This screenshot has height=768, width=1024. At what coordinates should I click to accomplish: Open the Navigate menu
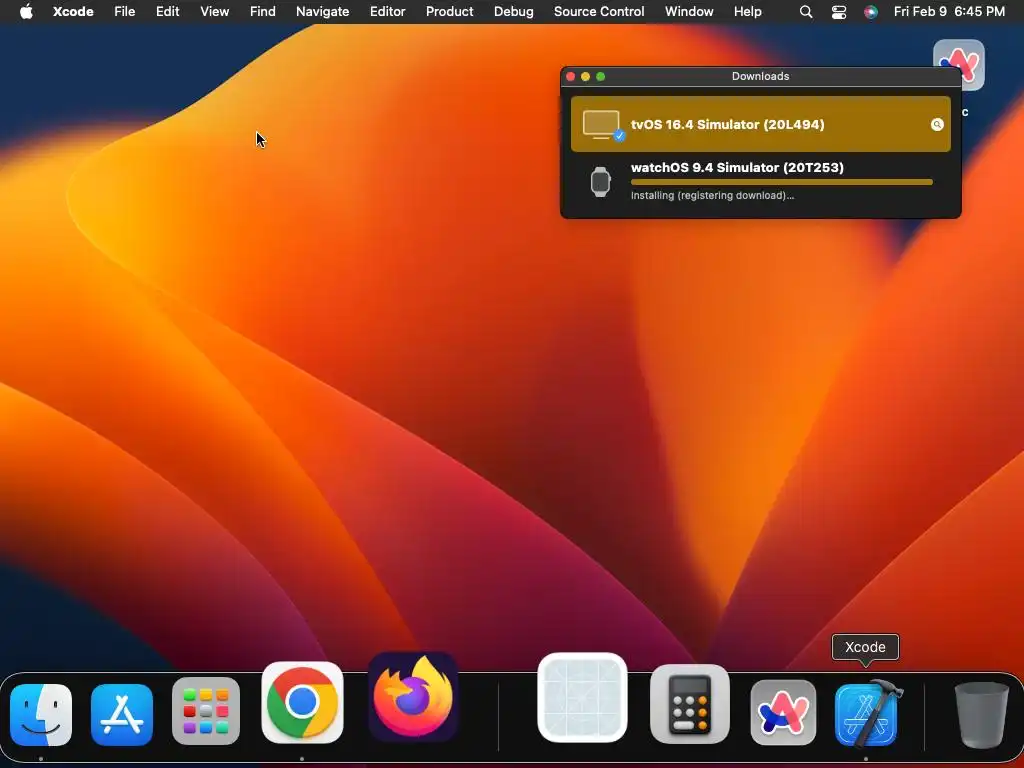323,12
